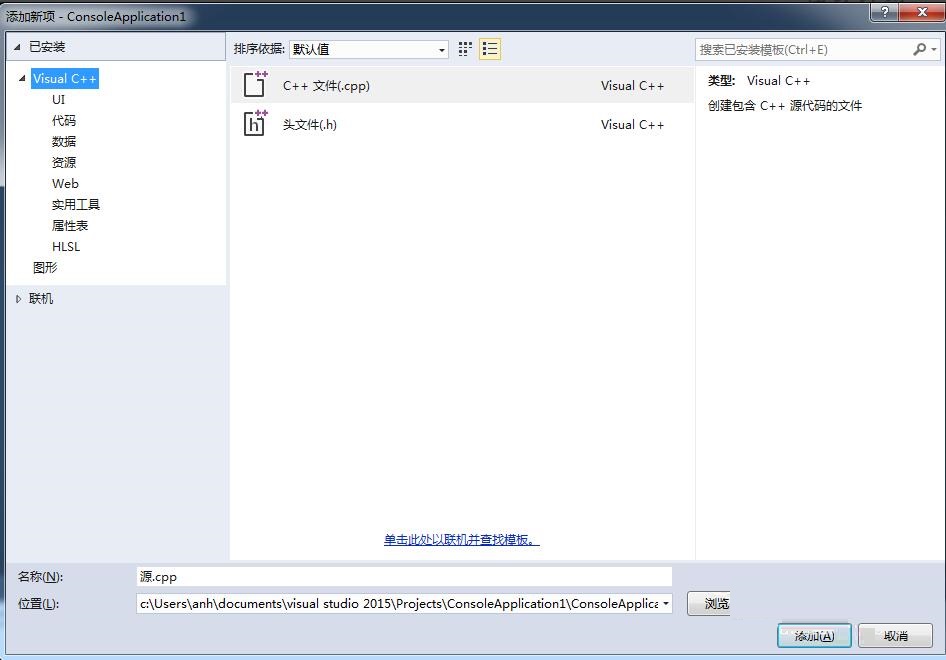Collapse the 已安装 section

(17, 47)
